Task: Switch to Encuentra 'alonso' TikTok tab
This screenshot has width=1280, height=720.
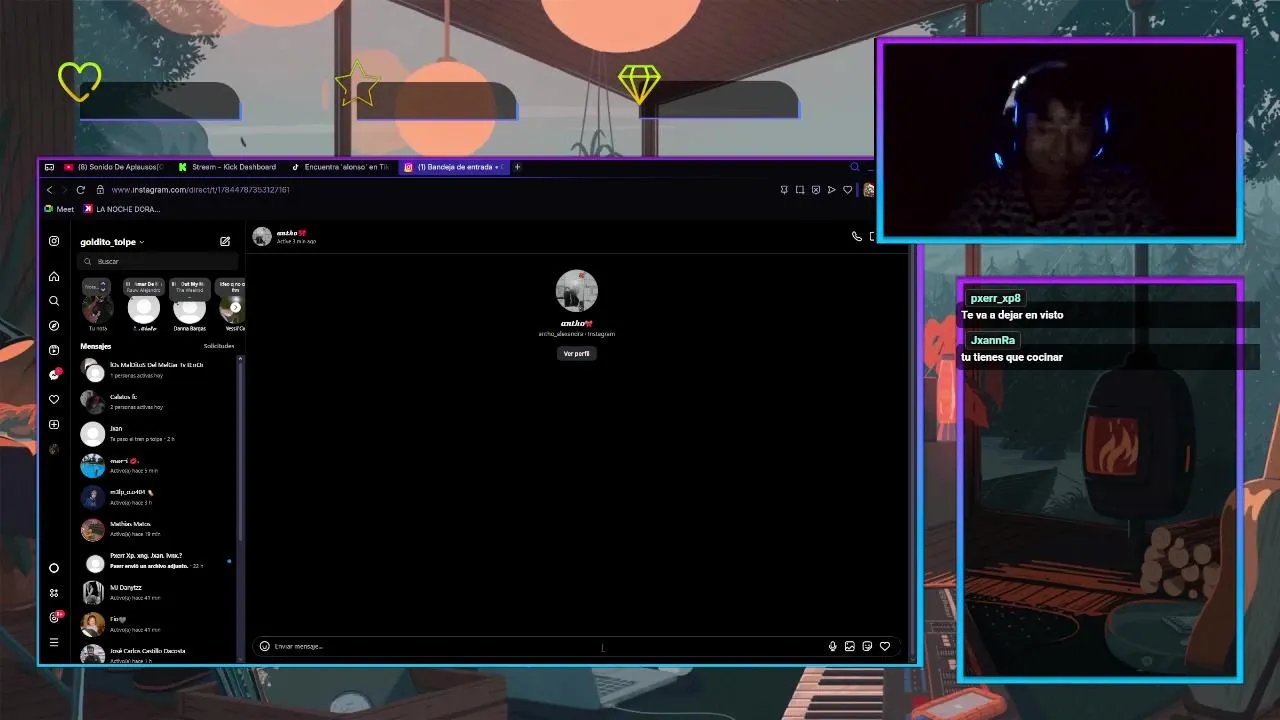Action: 340,167
